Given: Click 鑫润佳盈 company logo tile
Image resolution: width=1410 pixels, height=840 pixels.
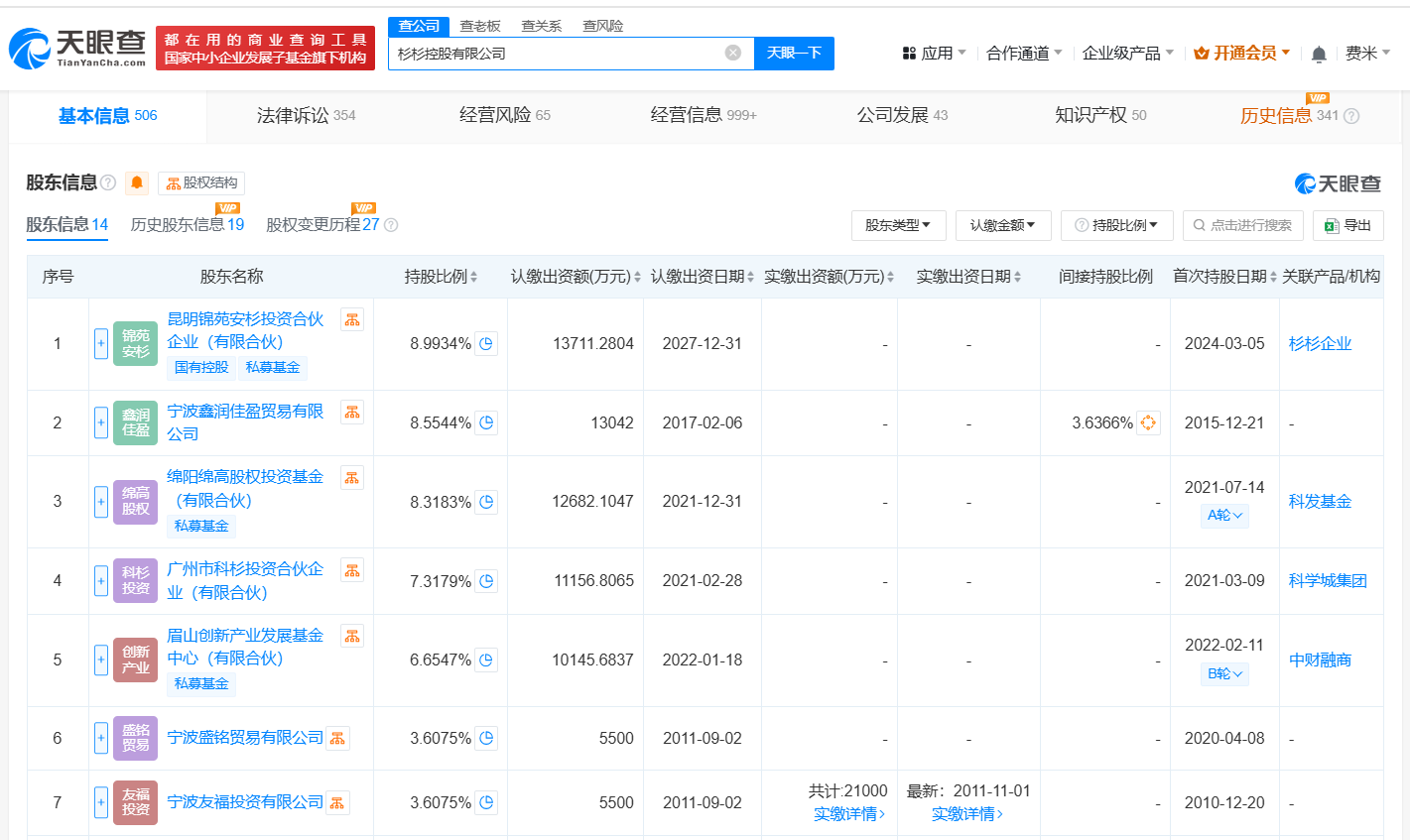Looking at the screenshot, I should pos(135,422).
